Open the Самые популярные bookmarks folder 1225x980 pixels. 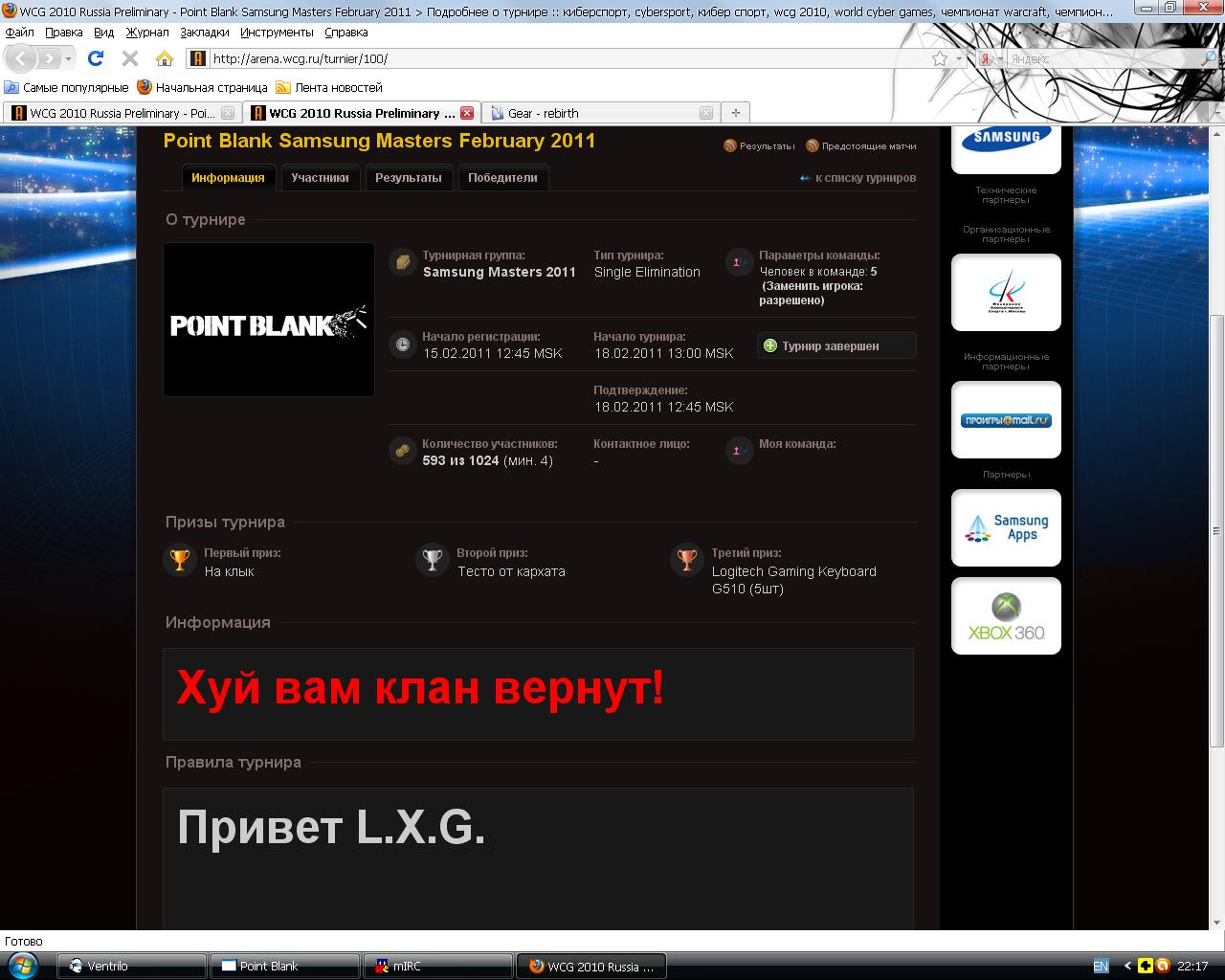(66, 87)
